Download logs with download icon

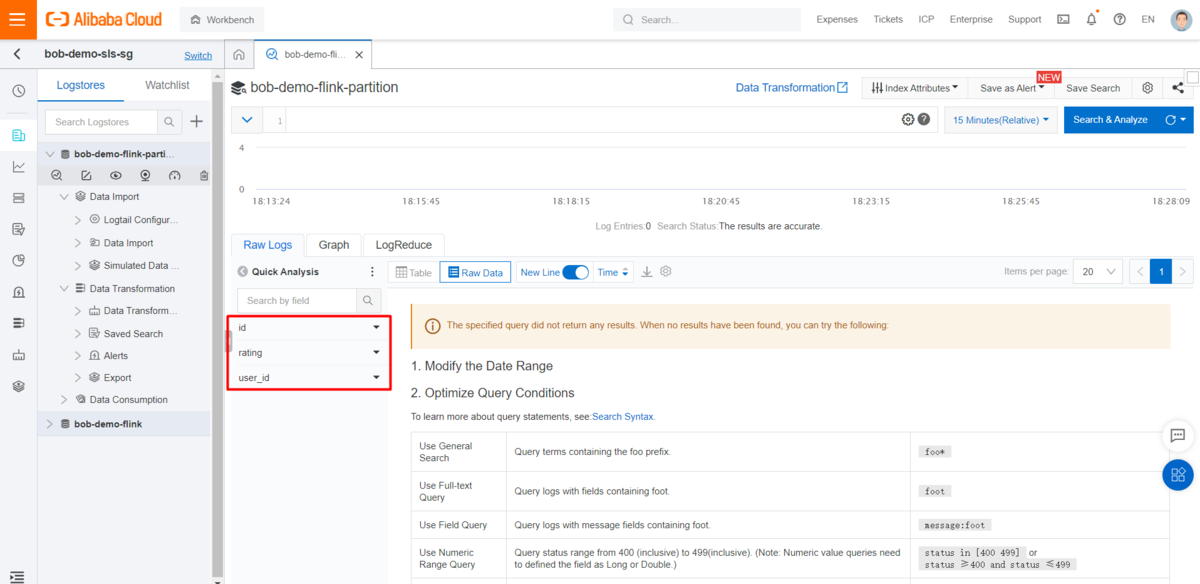point(647,272)
